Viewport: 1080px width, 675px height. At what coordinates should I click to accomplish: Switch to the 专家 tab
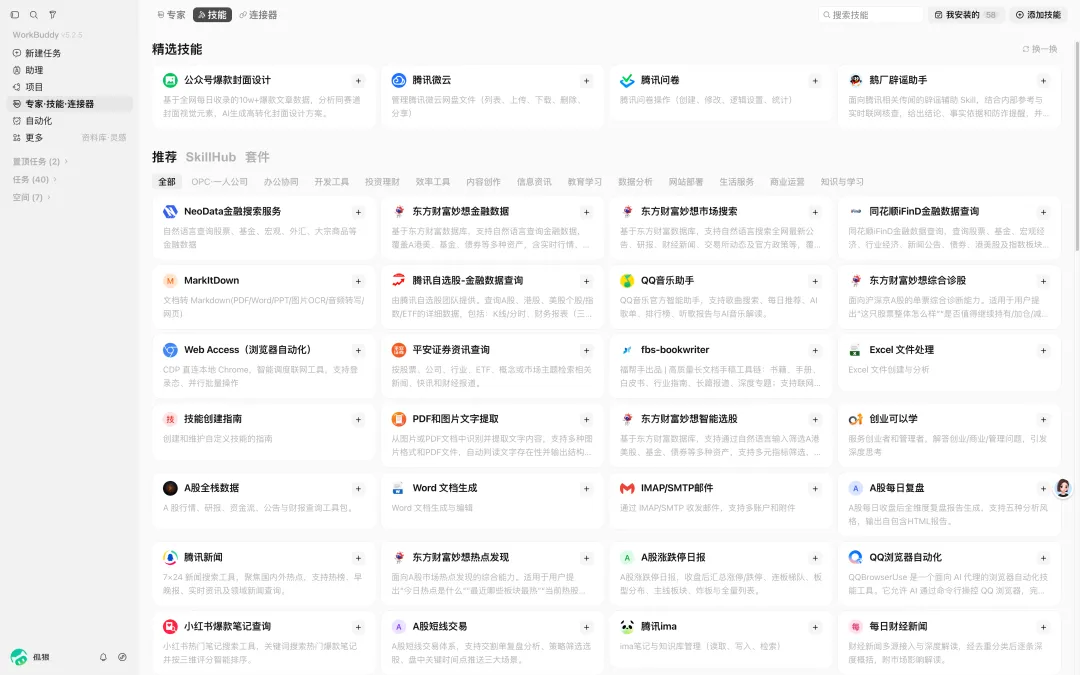[x=171, y=14]
